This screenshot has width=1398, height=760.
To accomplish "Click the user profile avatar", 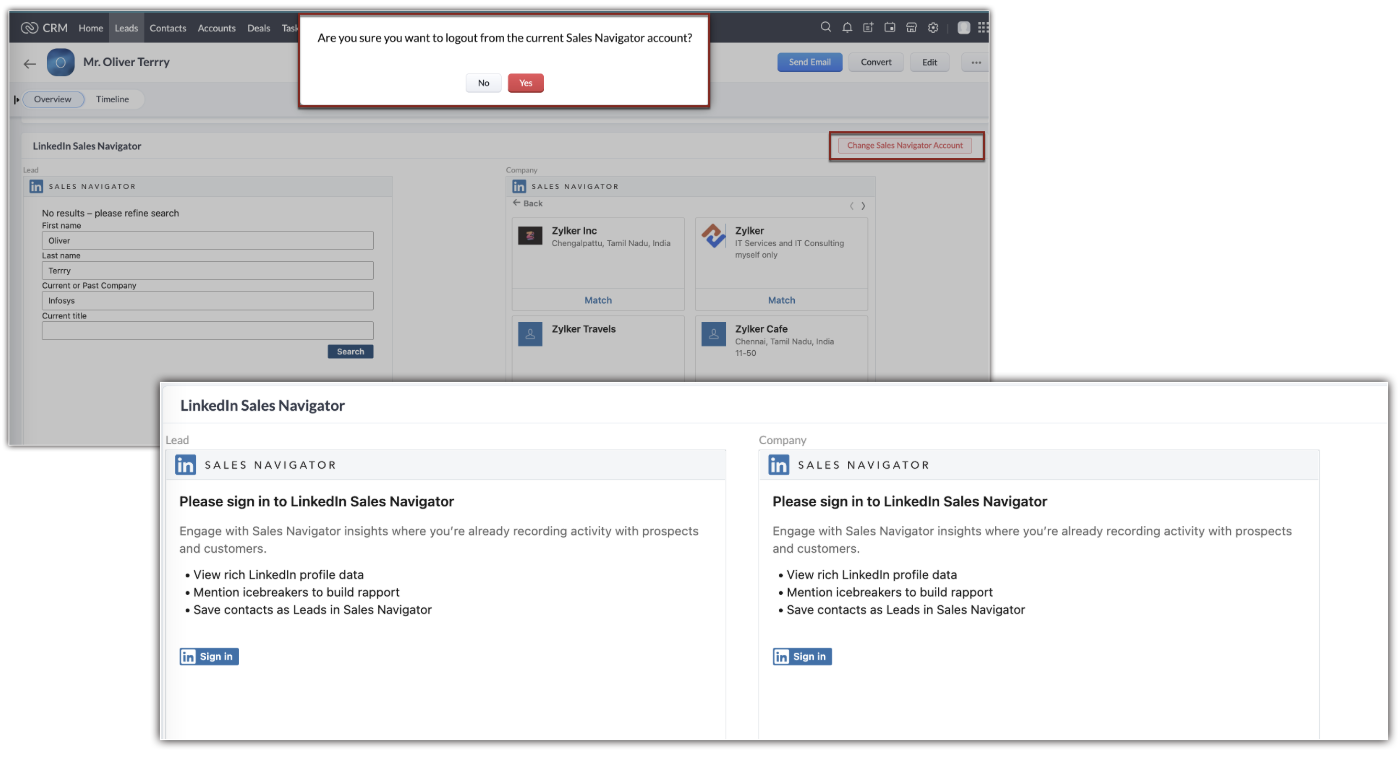I will point(963,28).
